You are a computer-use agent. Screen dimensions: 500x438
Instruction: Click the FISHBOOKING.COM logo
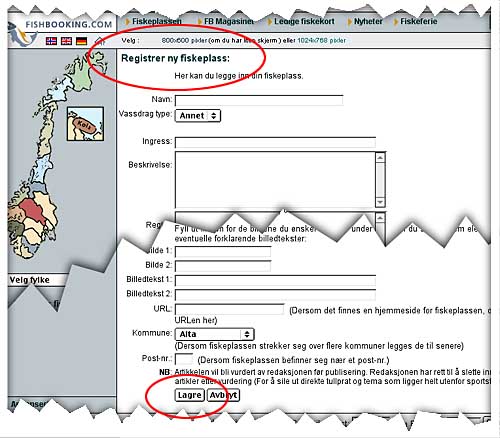point(68,24)
